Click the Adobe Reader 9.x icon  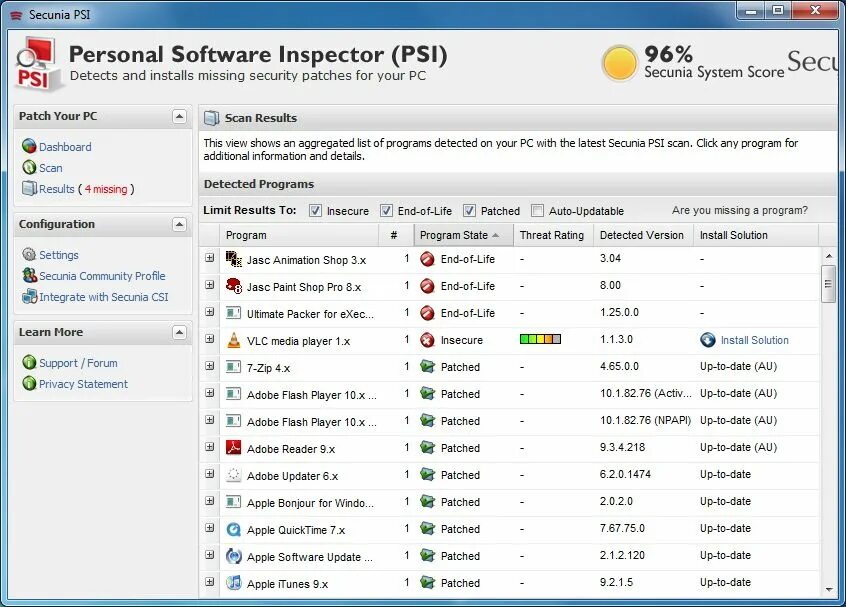click(x=234, y=448)
